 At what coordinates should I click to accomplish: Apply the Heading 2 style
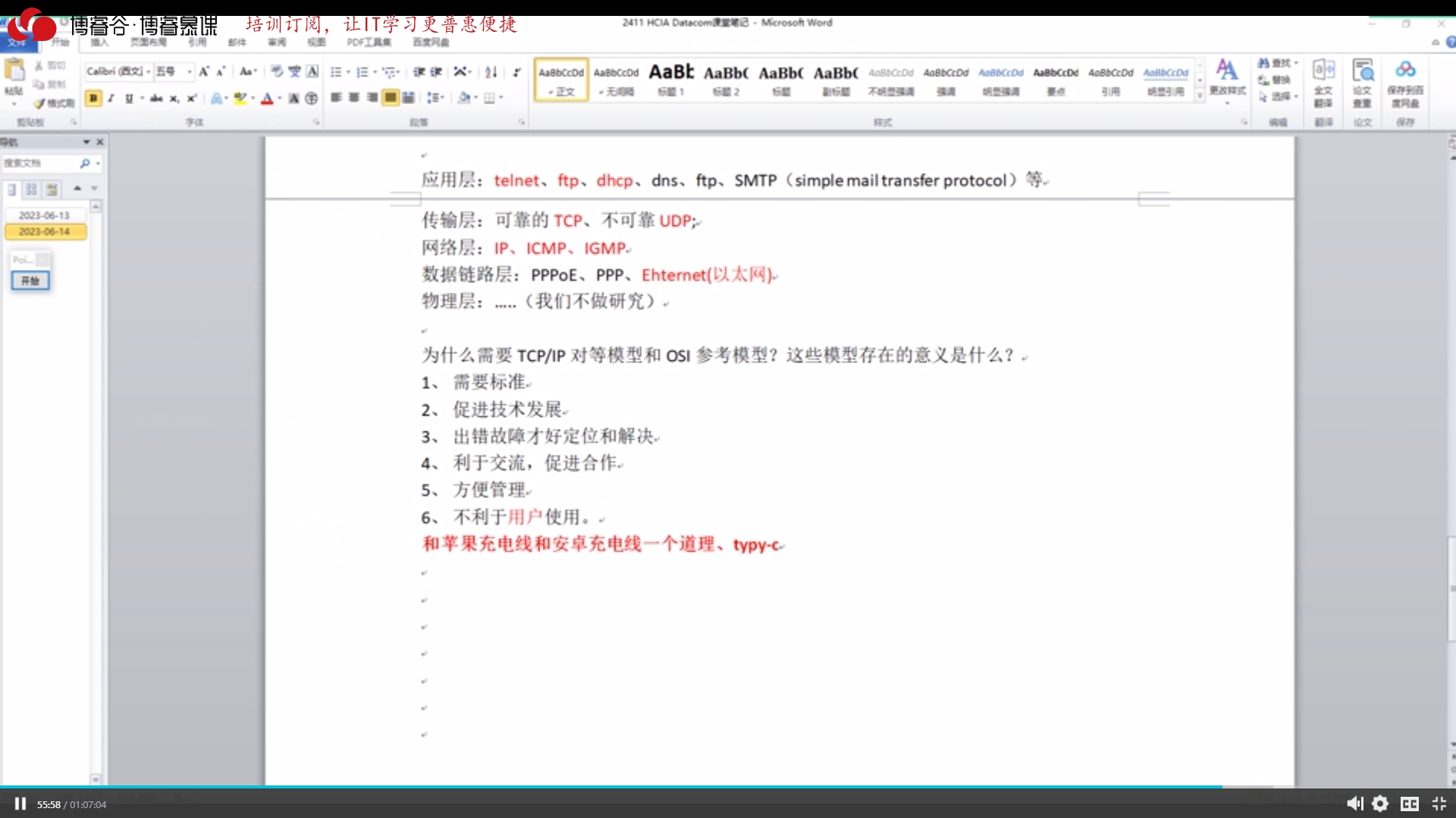tap(726, 80)
